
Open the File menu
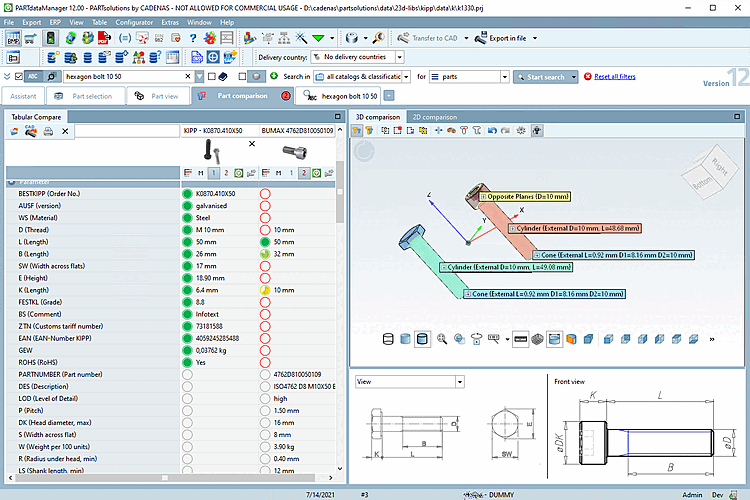9,22
